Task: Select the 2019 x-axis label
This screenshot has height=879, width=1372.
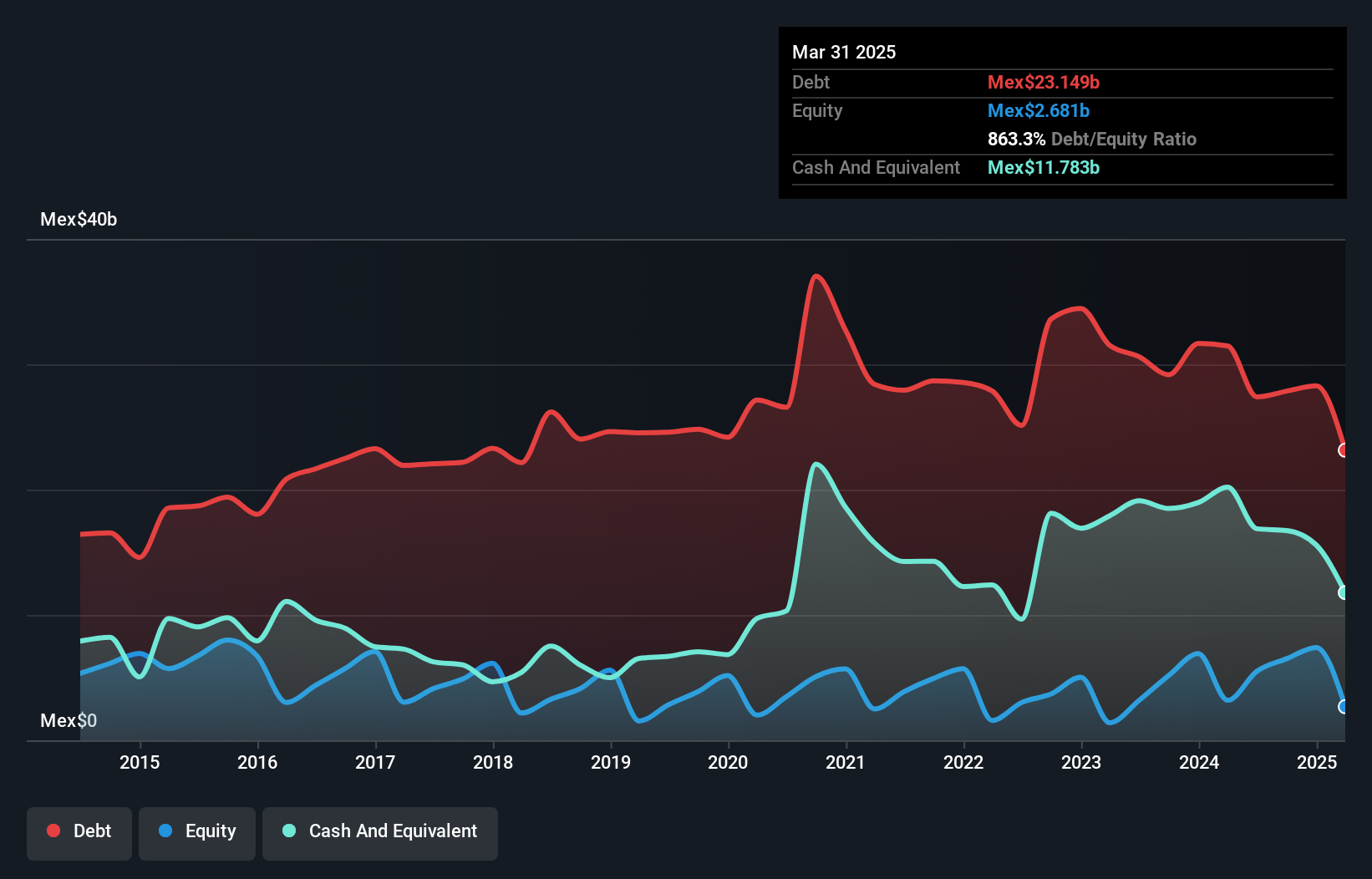Action: tap(611, 762)
